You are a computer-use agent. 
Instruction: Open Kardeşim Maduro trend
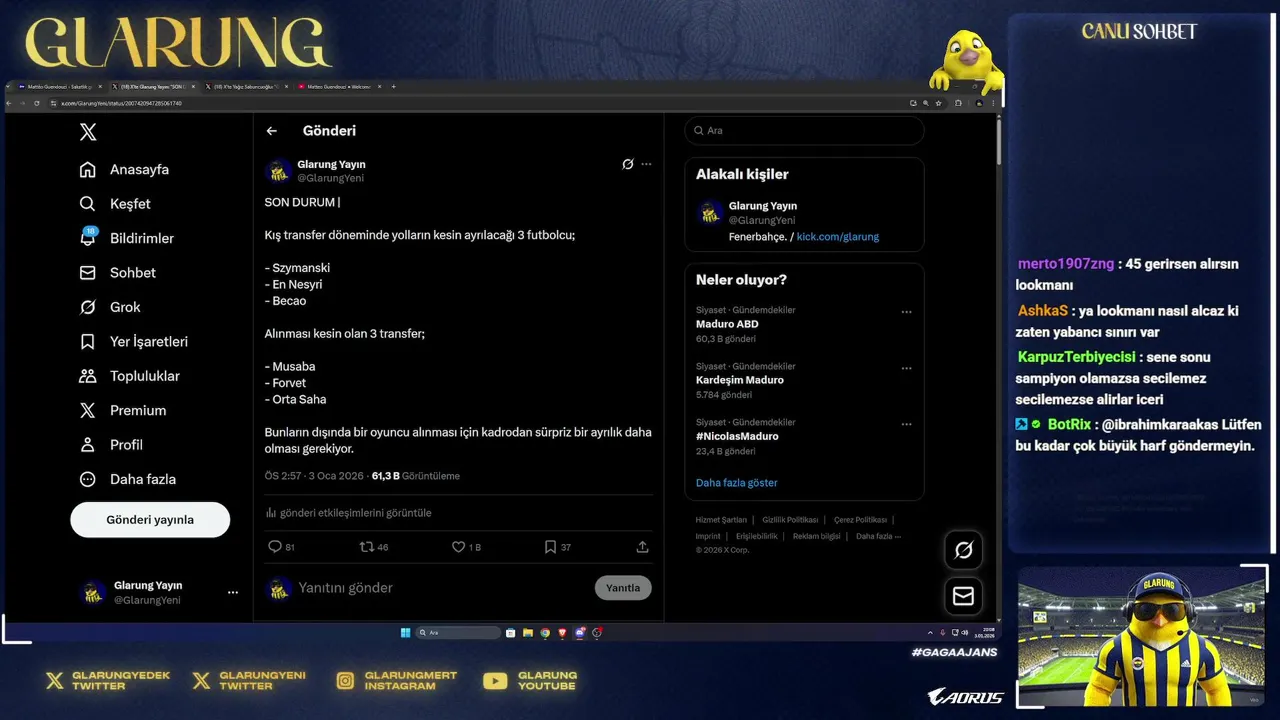tap(740, 380)
